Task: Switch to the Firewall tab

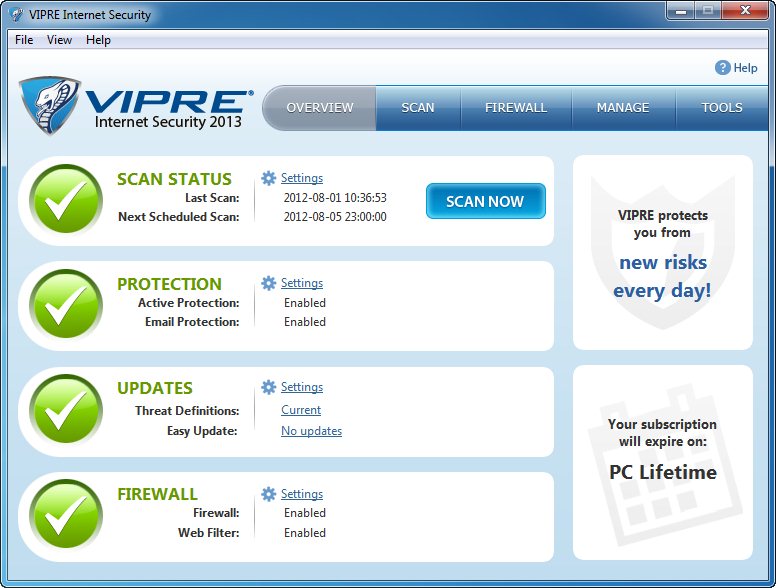Action: tap(516, 108)
